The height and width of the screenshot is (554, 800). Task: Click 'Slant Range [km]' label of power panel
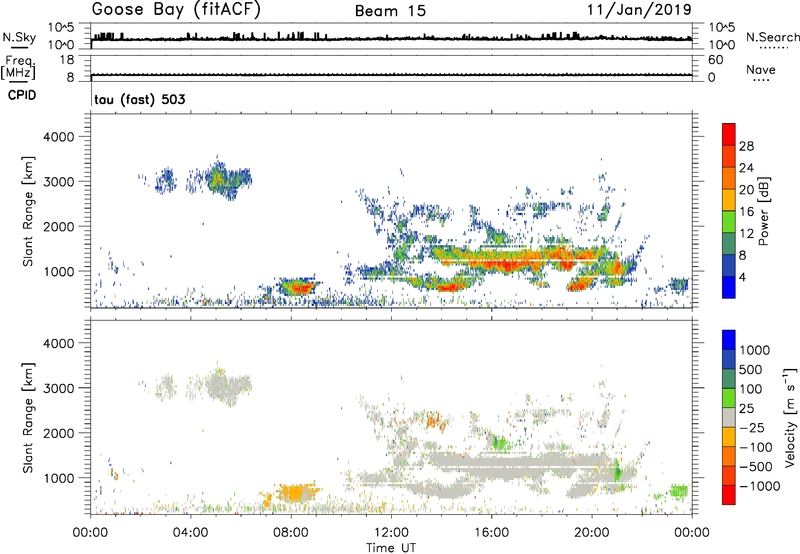tap(28, 211)
